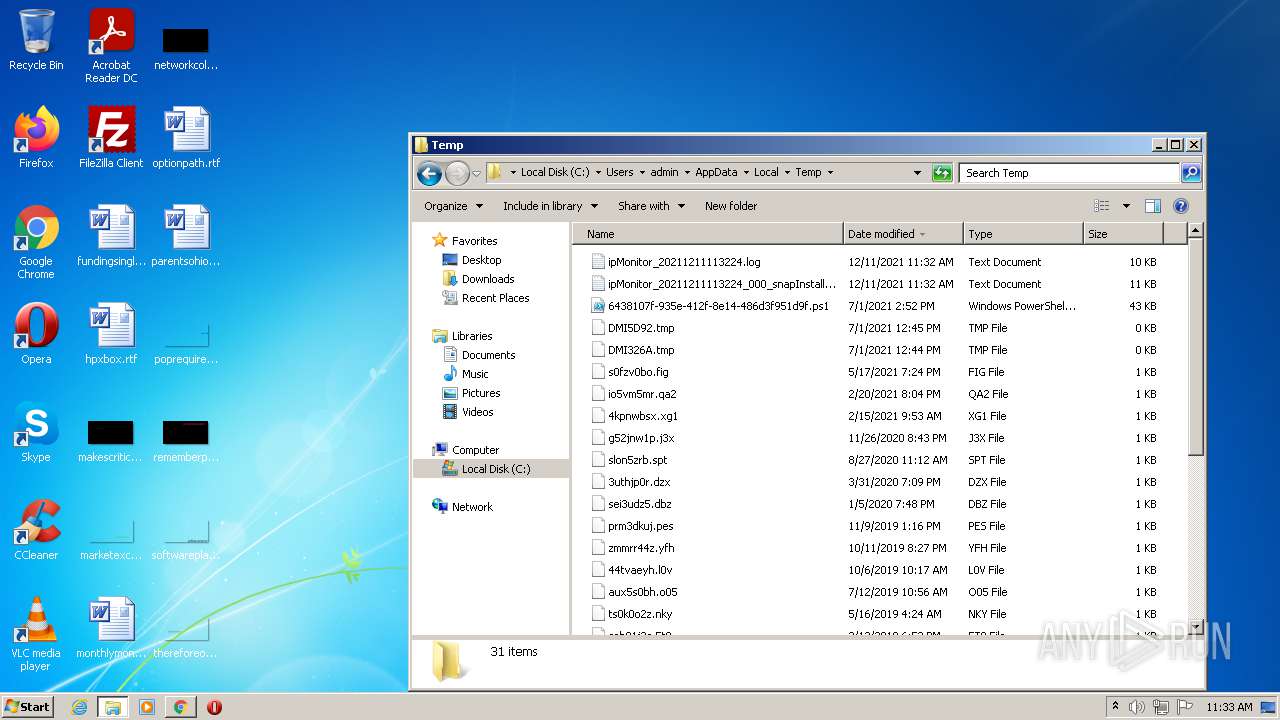Sort by Type column header
1280x720 pixels.
pyautogui.click(x=1023, y=234)
